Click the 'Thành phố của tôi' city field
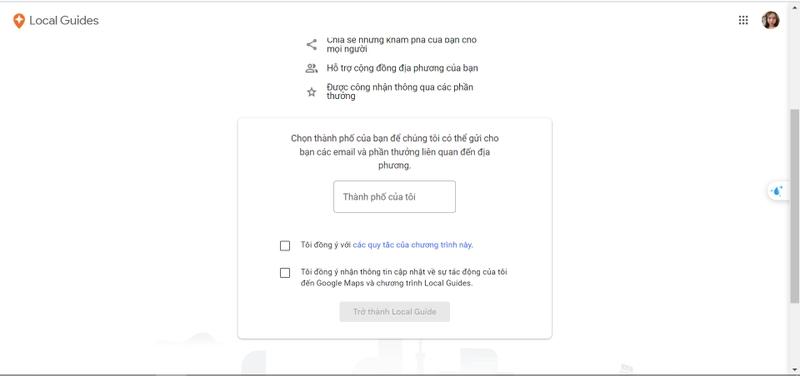The image size is (800, 376). [394, 196]
